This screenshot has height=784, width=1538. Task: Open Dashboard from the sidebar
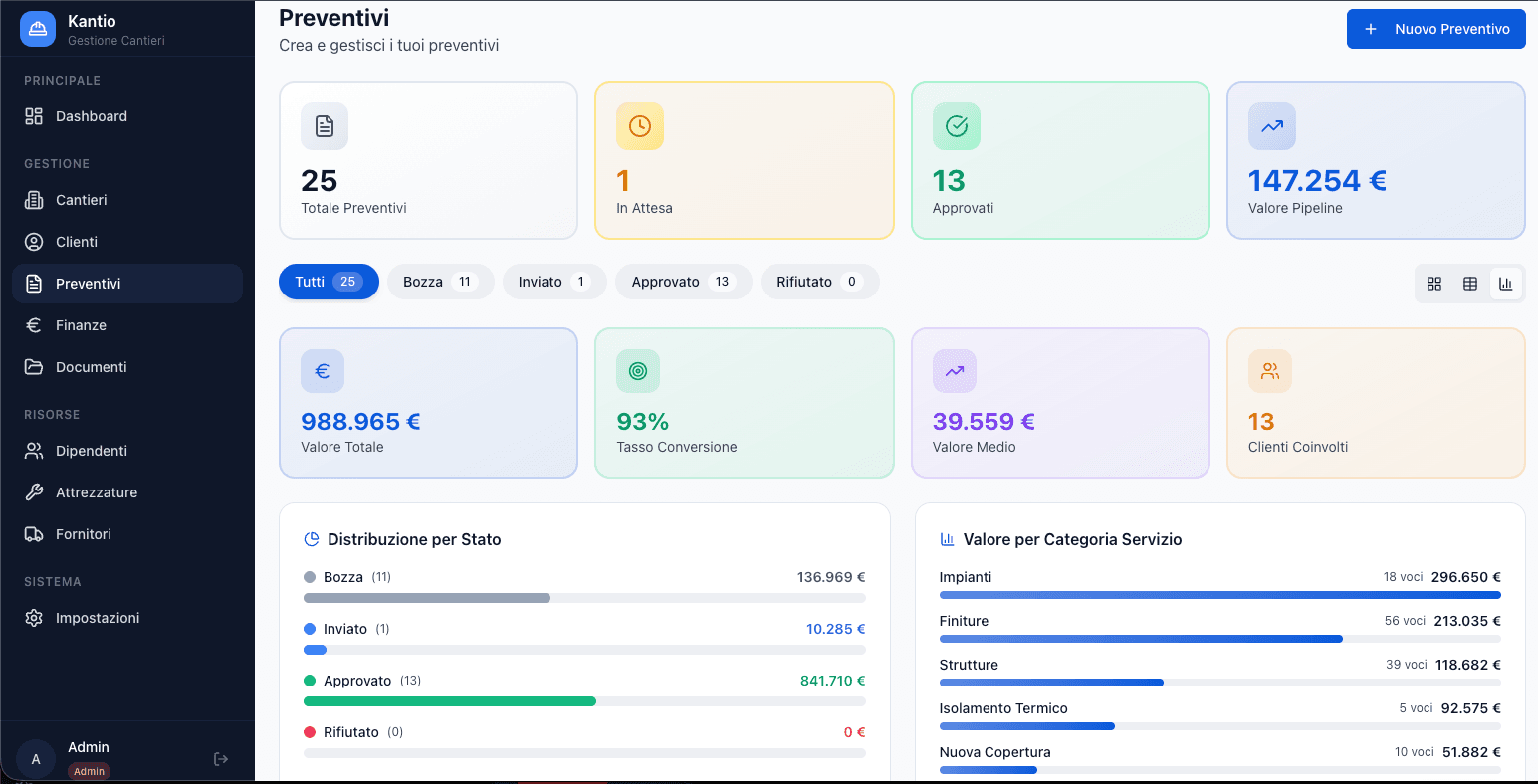[x=127, y=116]
